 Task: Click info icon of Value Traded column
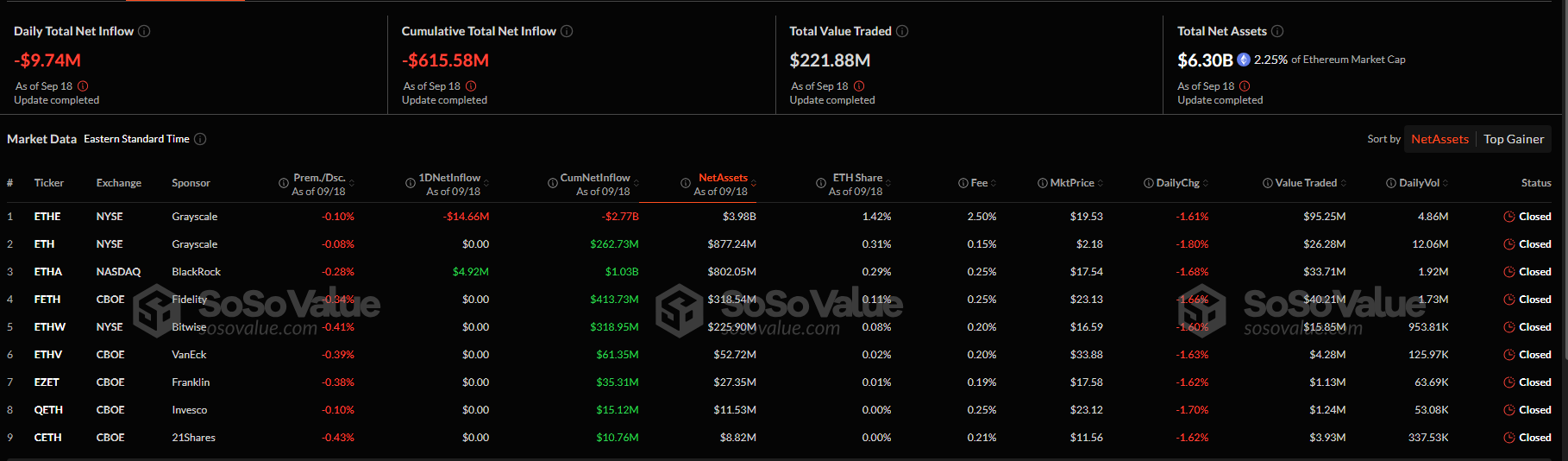1268,183
